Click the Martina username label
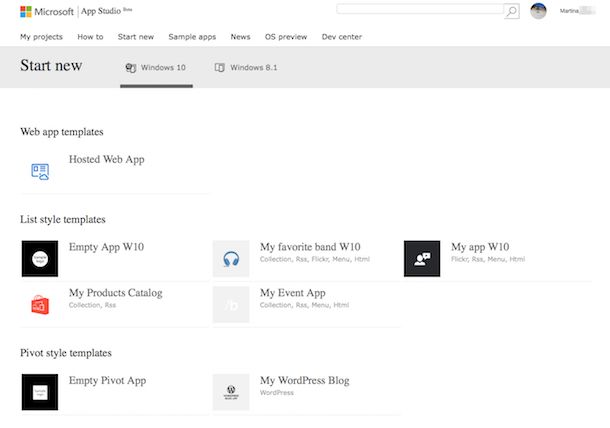 (569, 11)
